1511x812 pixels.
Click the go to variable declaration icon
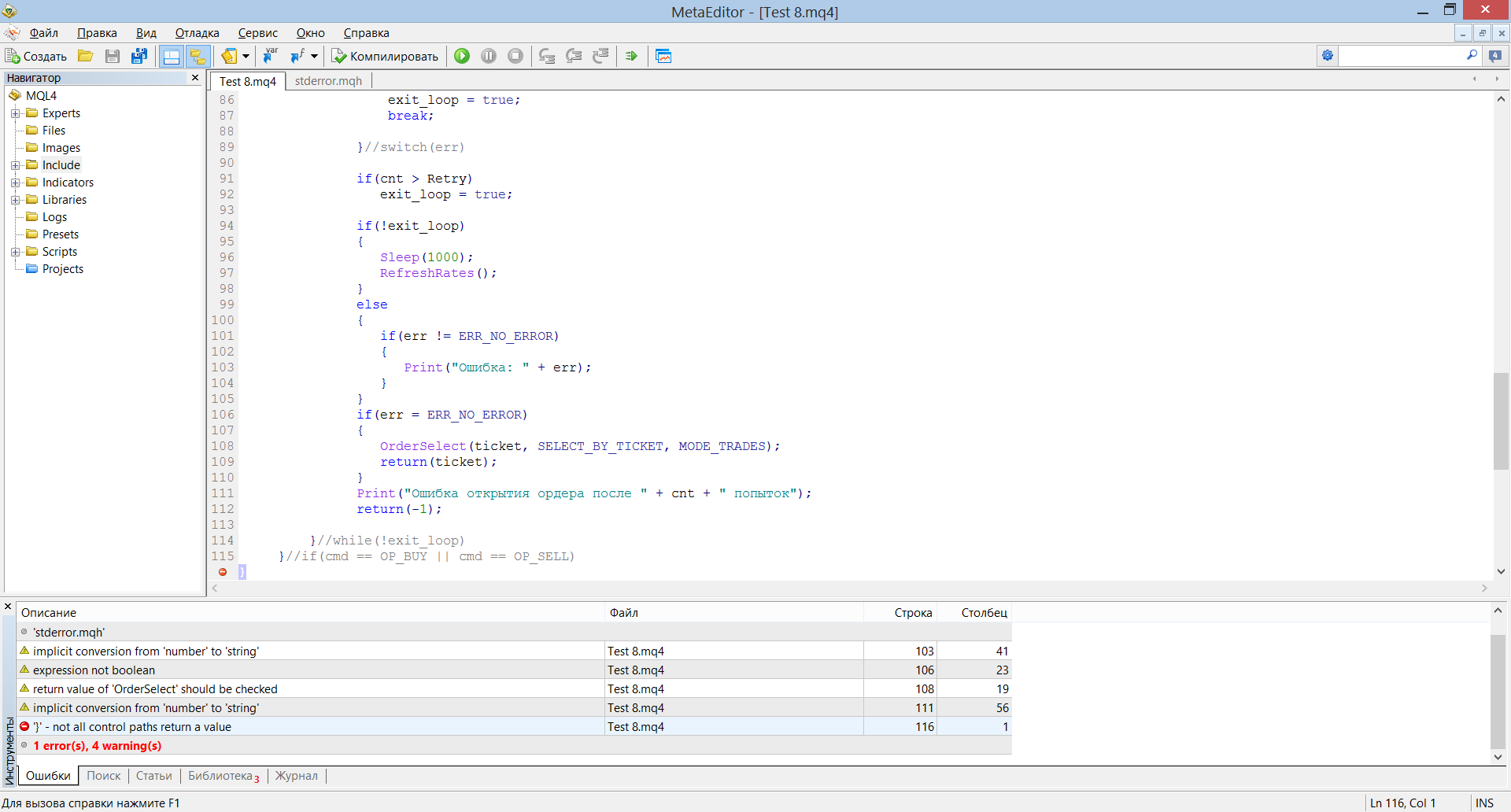point(271,56)
